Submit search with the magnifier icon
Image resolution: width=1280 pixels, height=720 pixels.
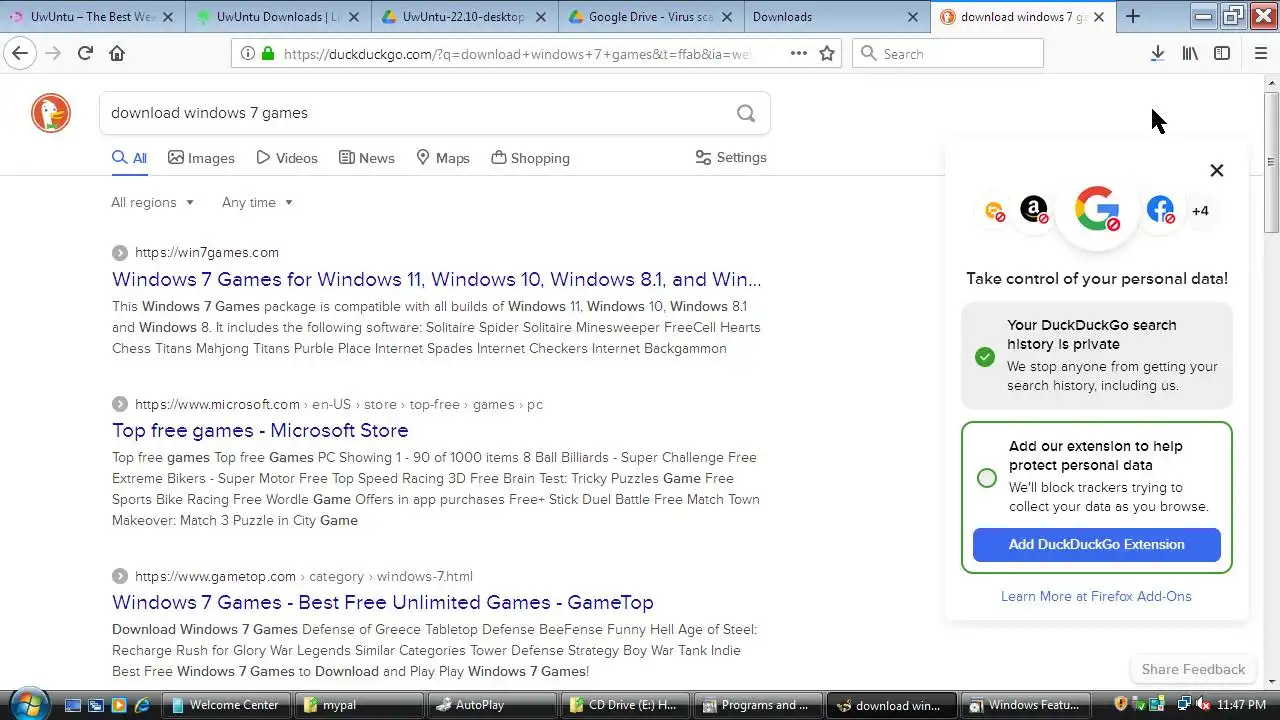[746, 113]
